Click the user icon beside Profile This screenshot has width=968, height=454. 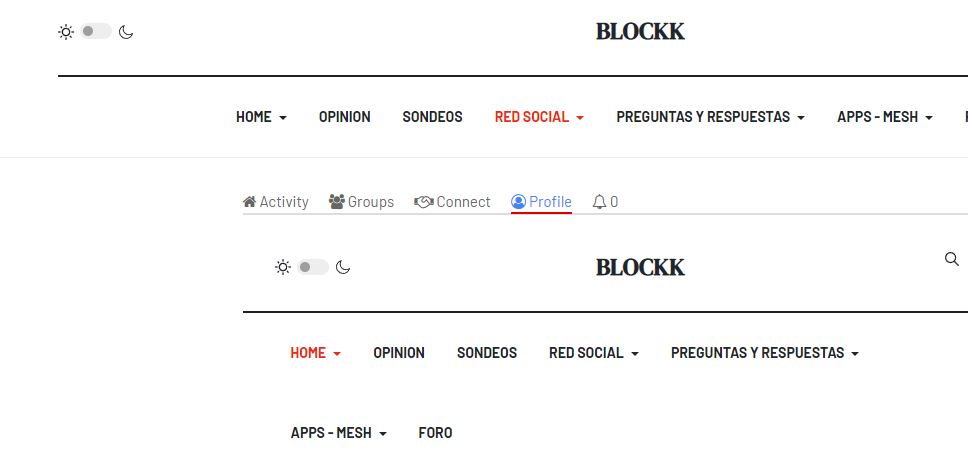point(518,202)
